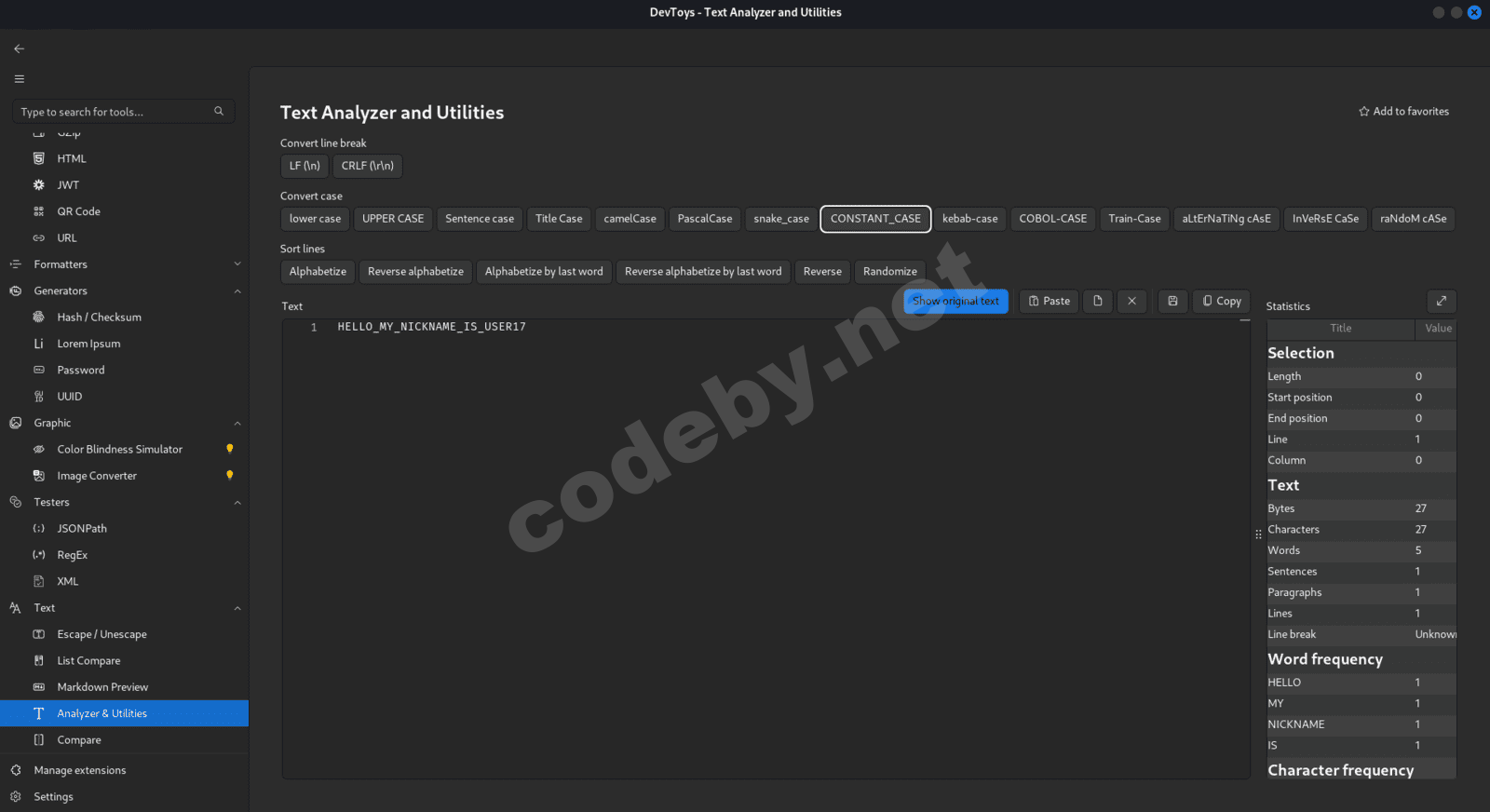Randomize the line order

[889, 272]
